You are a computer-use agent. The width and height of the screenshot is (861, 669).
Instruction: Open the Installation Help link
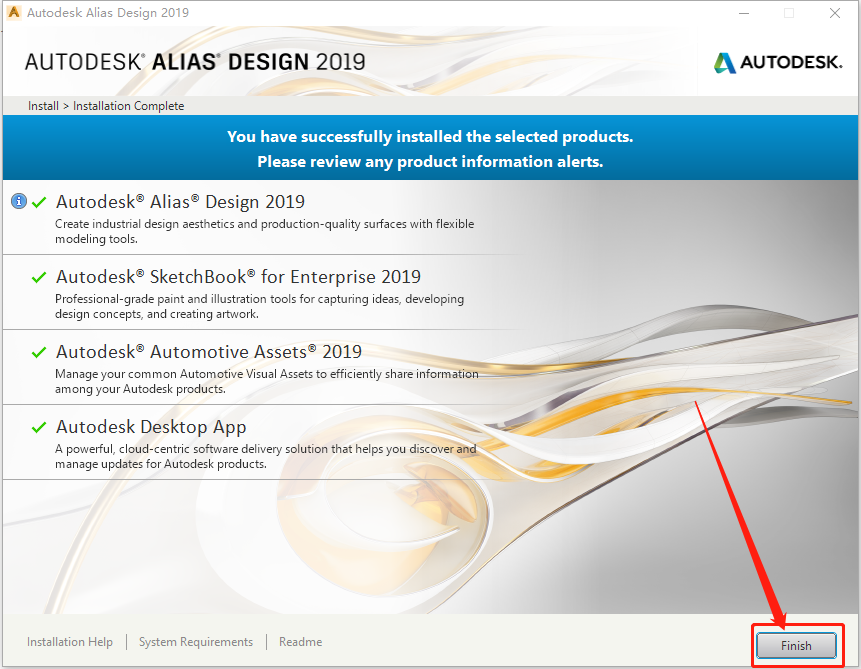point(70,642)
